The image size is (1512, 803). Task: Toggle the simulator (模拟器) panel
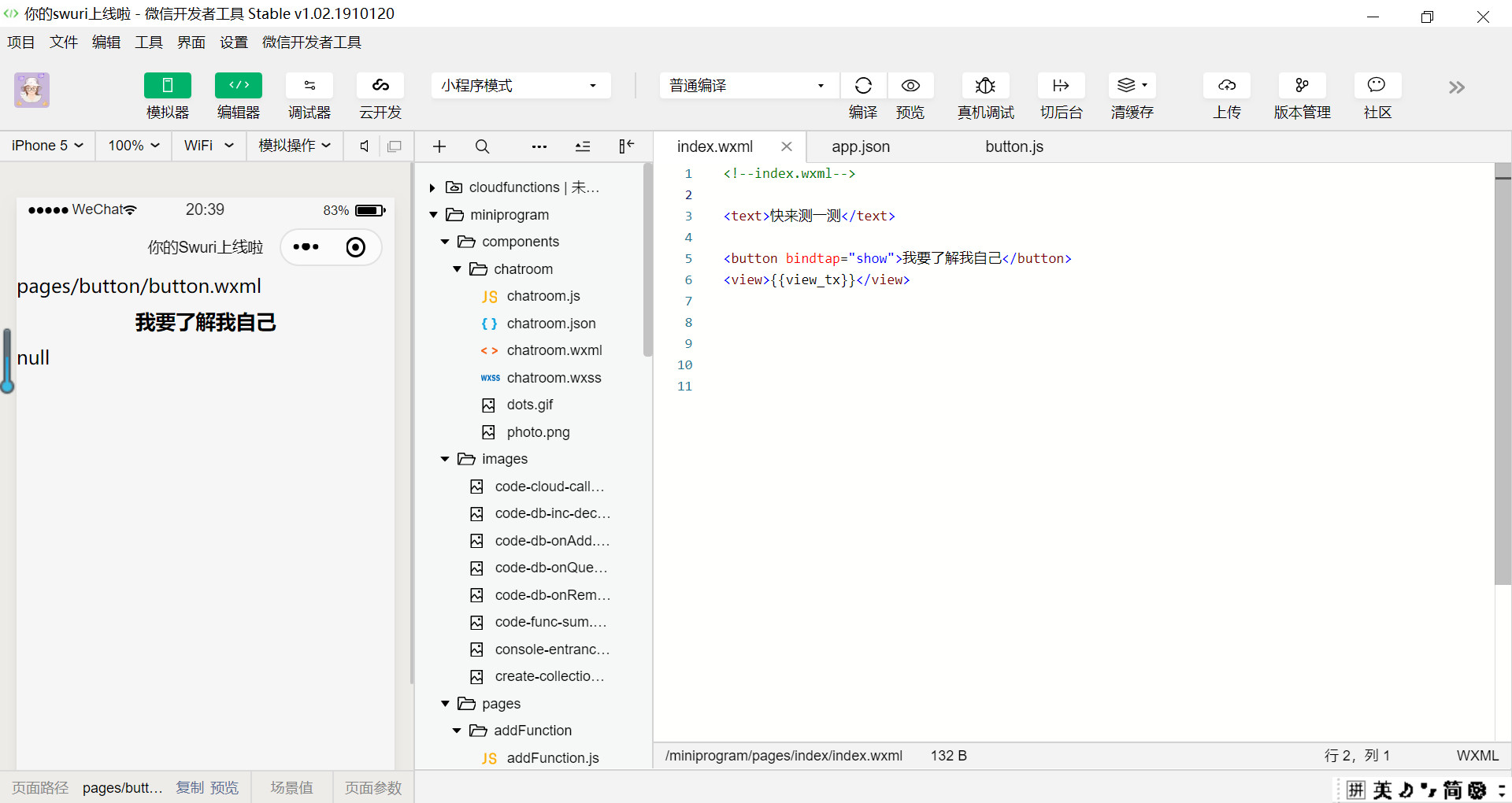click(x=168, y=86)
